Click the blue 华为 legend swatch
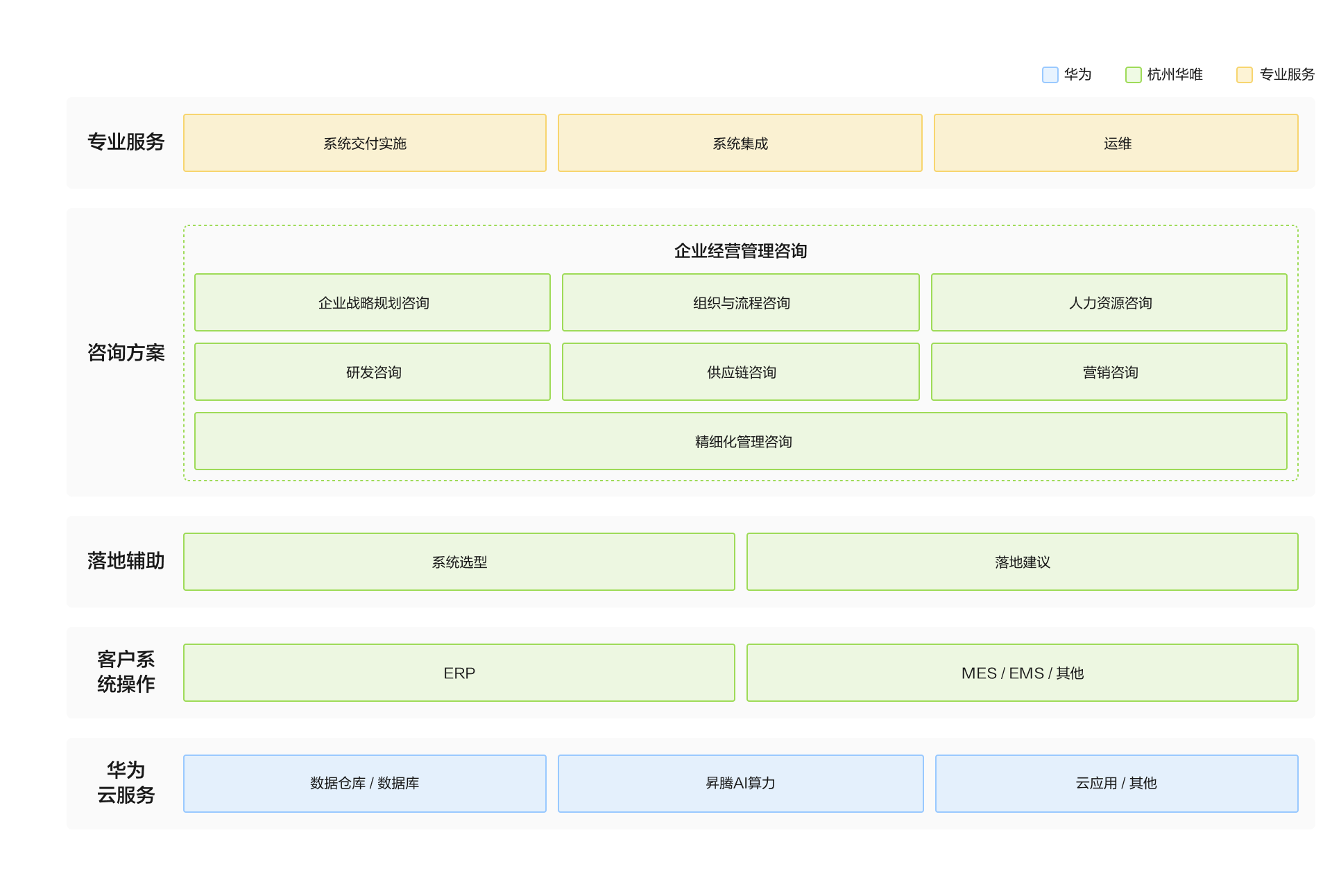 coord(1050,75)
